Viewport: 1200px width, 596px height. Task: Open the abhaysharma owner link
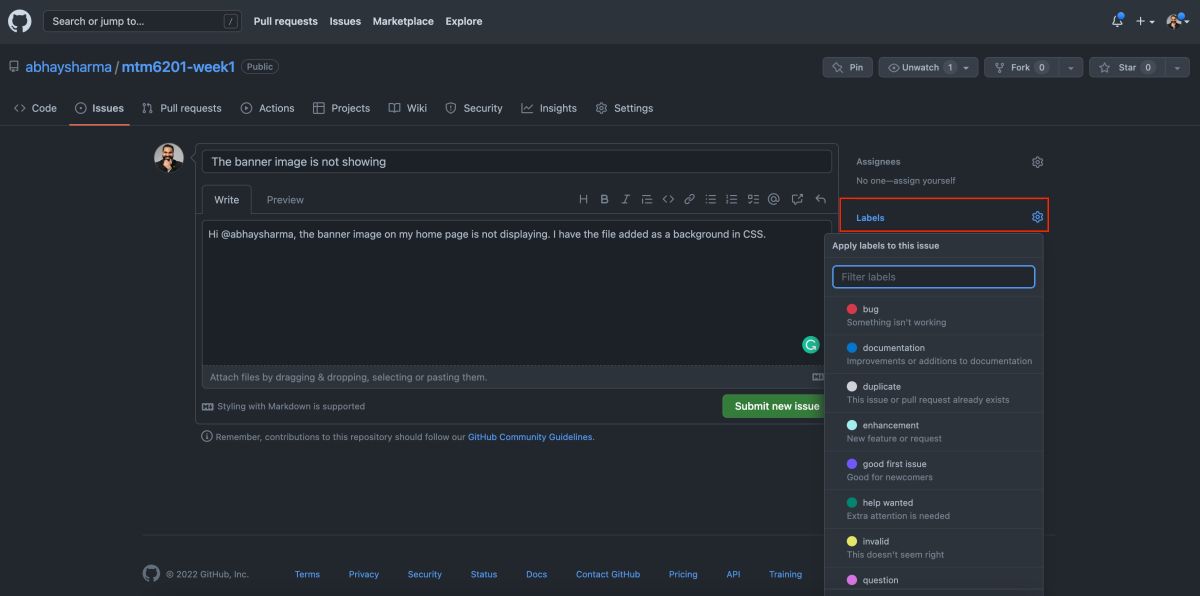click(x=69, y=67)
